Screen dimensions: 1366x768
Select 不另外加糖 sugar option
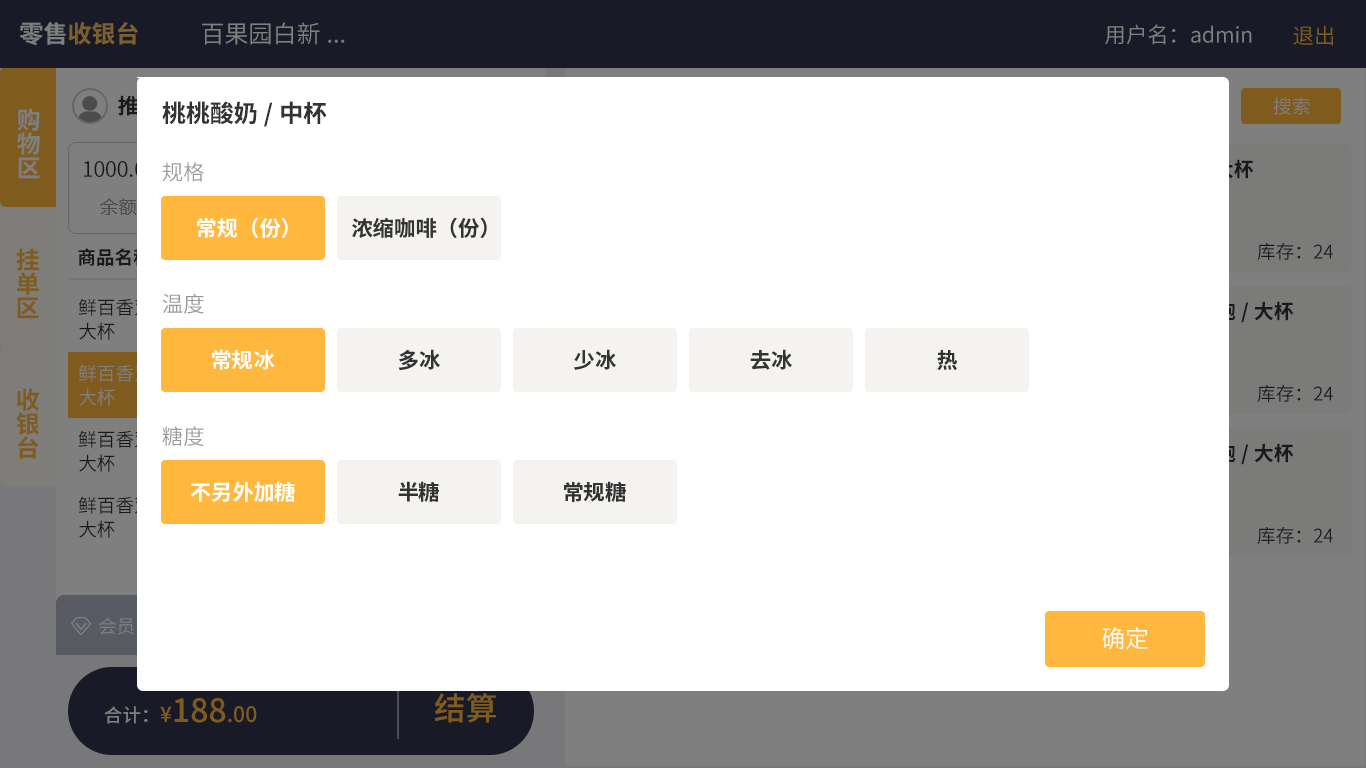coord(243,492)
